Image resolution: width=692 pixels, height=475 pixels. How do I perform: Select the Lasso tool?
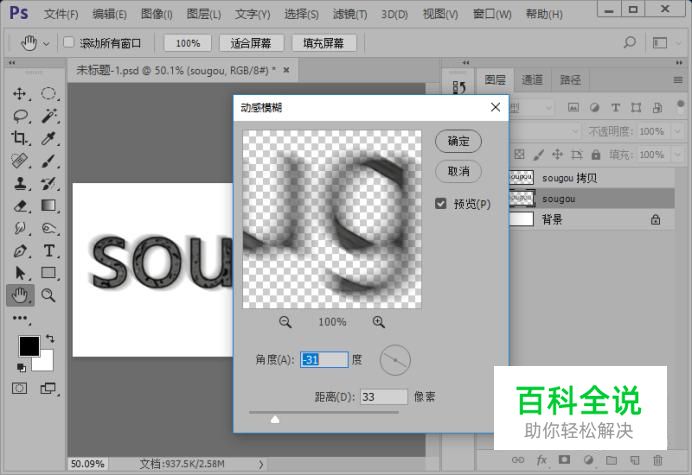point(20,116)
